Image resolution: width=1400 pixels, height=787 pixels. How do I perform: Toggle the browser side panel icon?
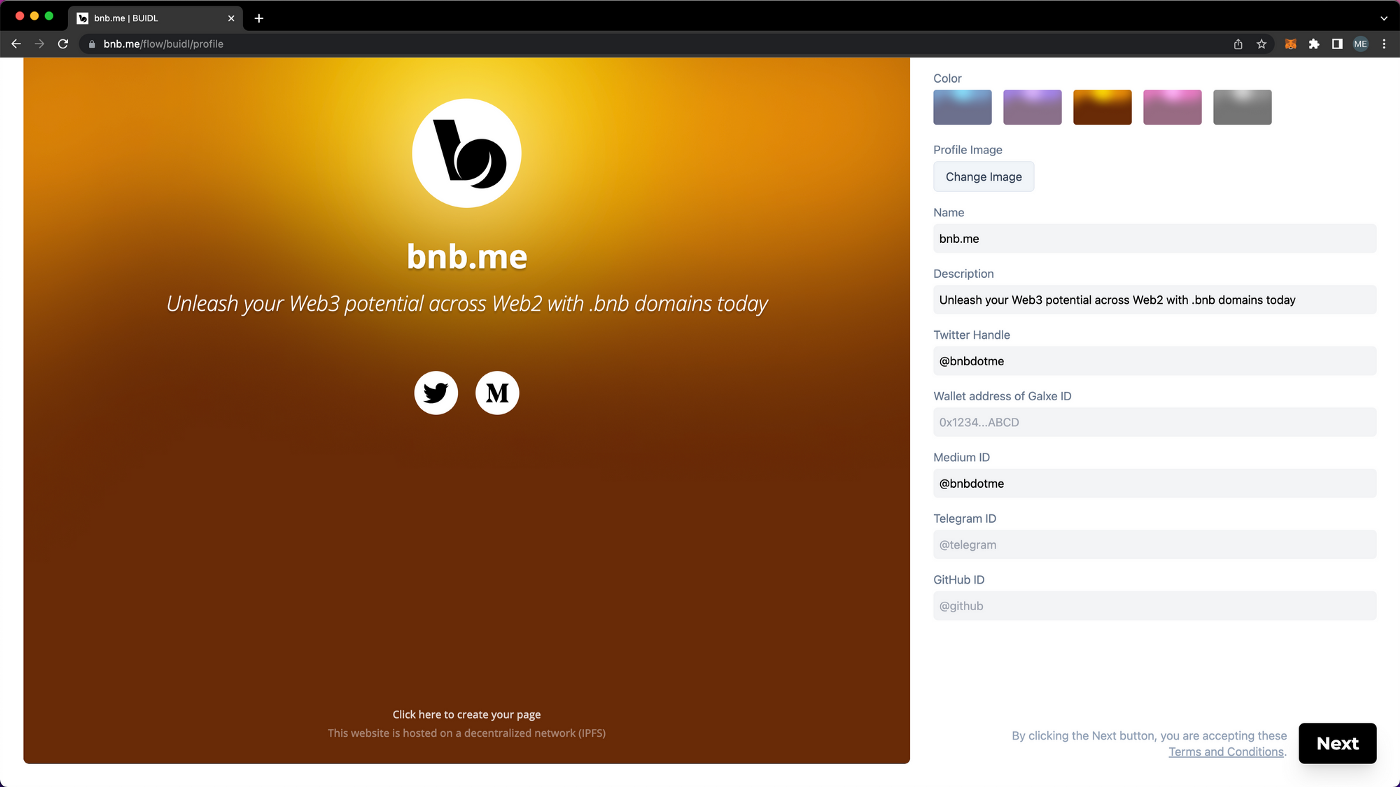[x=1337, y=44]
